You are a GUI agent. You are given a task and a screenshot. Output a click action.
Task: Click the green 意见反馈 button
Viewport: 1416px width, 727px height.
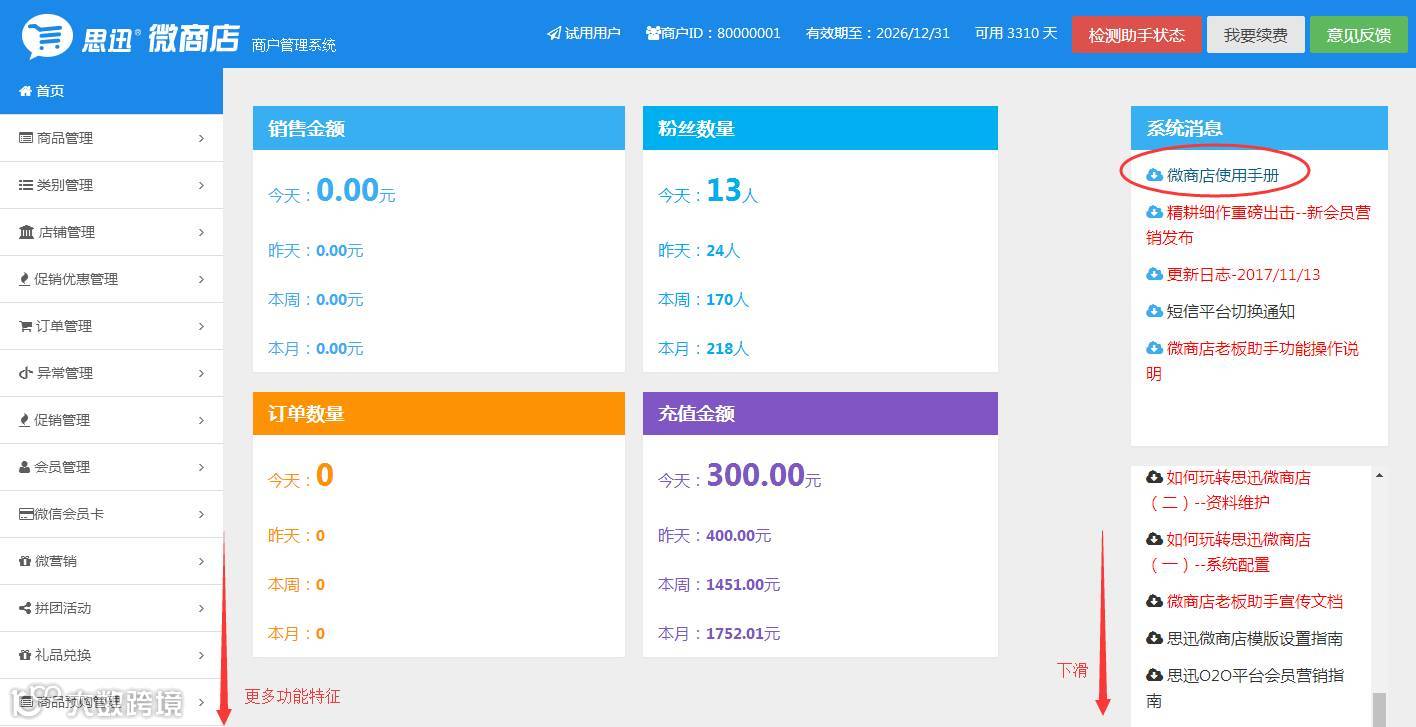[x=1359, y=35]
